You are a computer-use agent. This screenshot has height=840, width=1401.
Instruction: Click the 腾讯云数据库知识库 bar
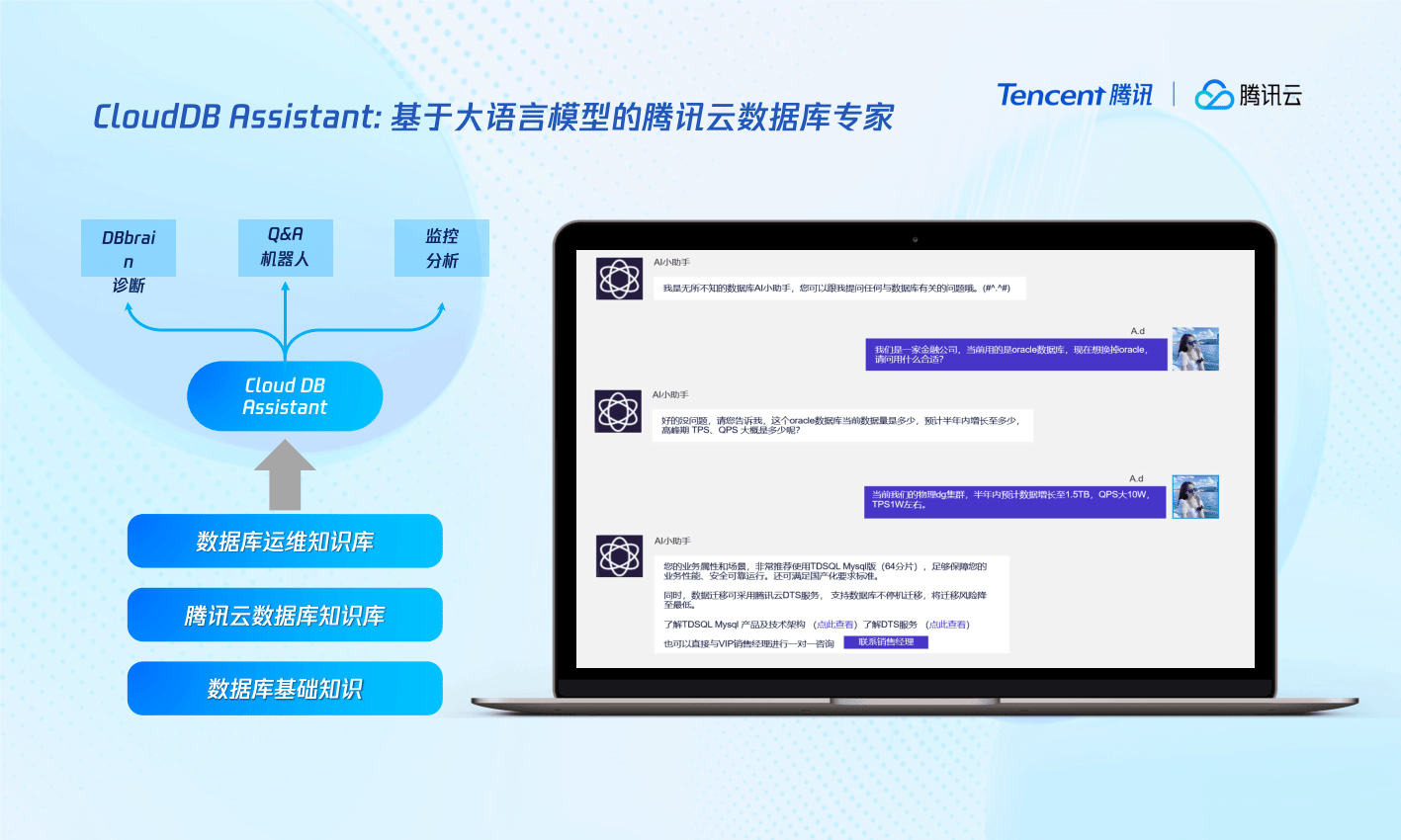[285, 615]
